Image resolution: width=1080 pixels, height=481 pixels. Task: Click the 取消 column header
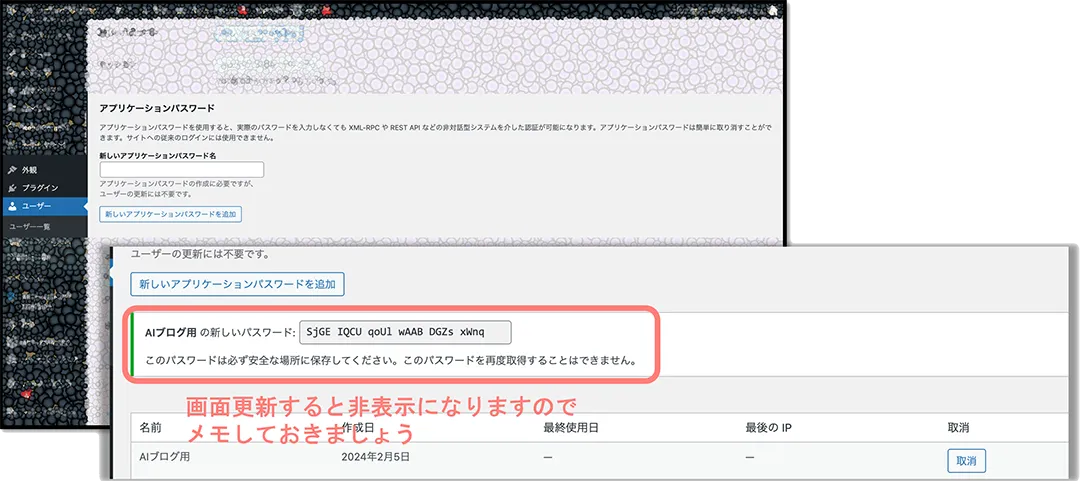pos(959,428)
